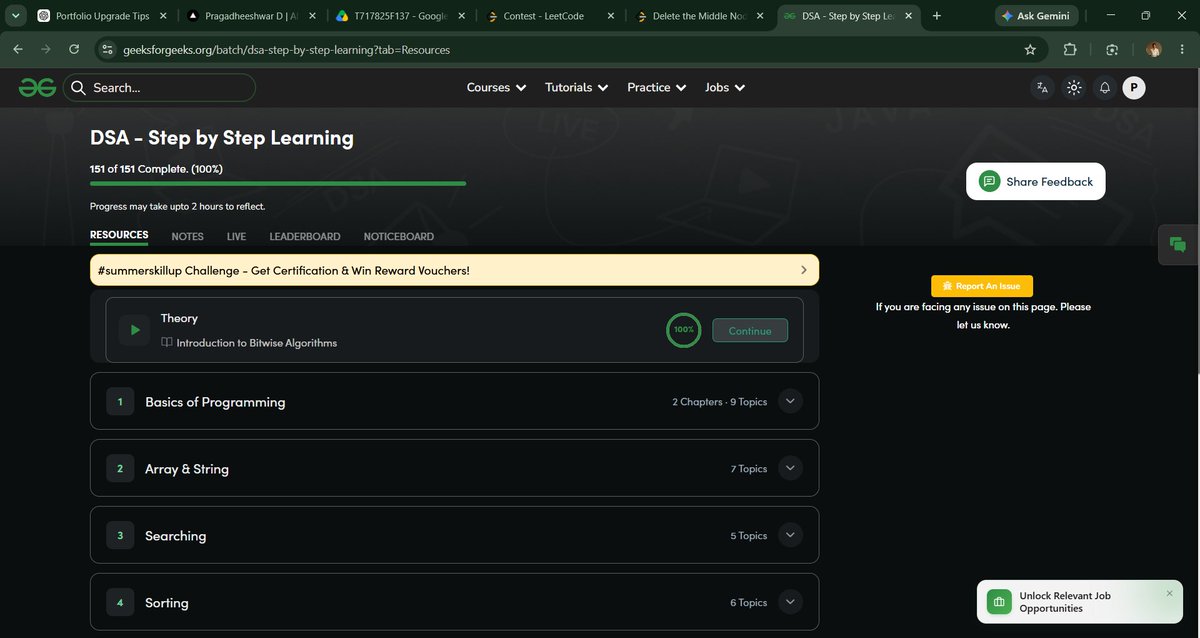Viewport: 1200px width, 638px height.
Task: Open the Jobs dropdown menu
Action: click(725, 88)
